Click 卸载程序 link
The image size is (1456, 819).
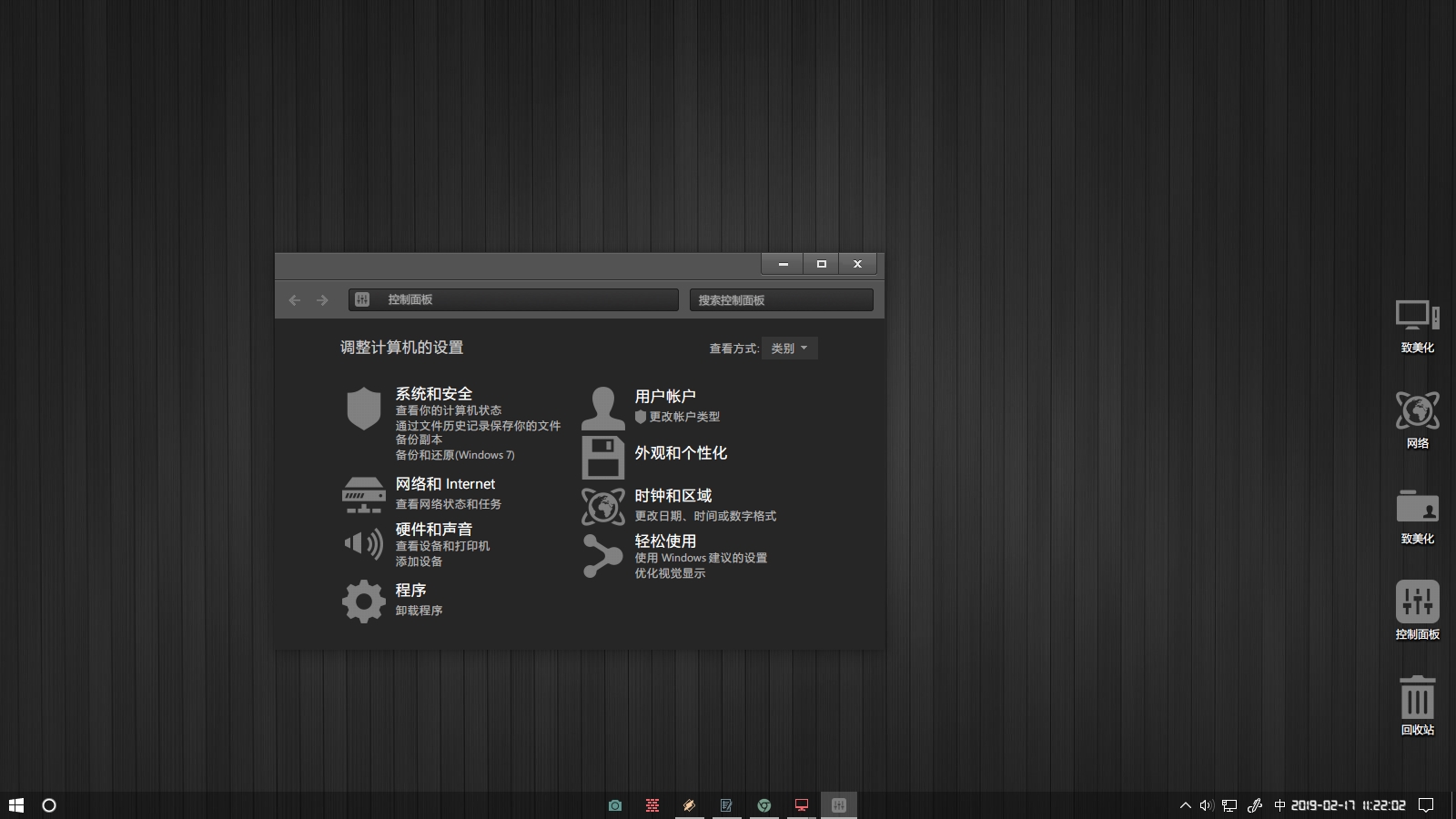419,611
